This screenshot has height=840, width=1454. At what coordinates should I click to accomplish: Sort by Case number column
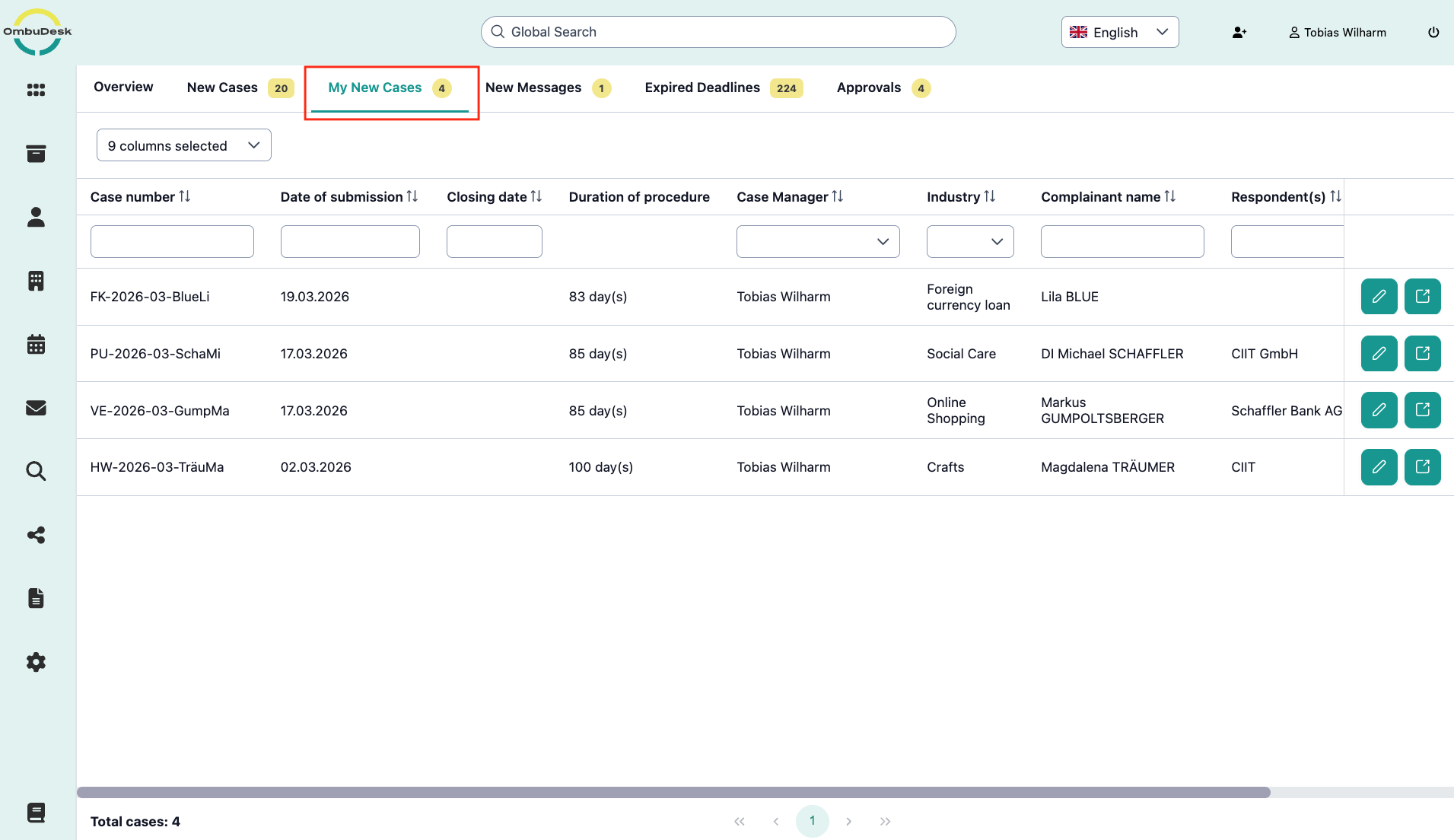pos(184,196)
